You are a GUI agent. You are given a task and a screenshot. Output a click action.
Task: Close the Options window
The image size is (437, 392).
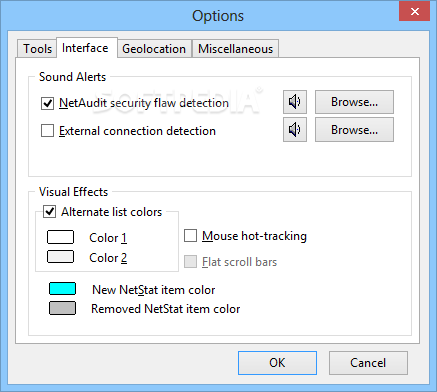(x=415, y=12)
